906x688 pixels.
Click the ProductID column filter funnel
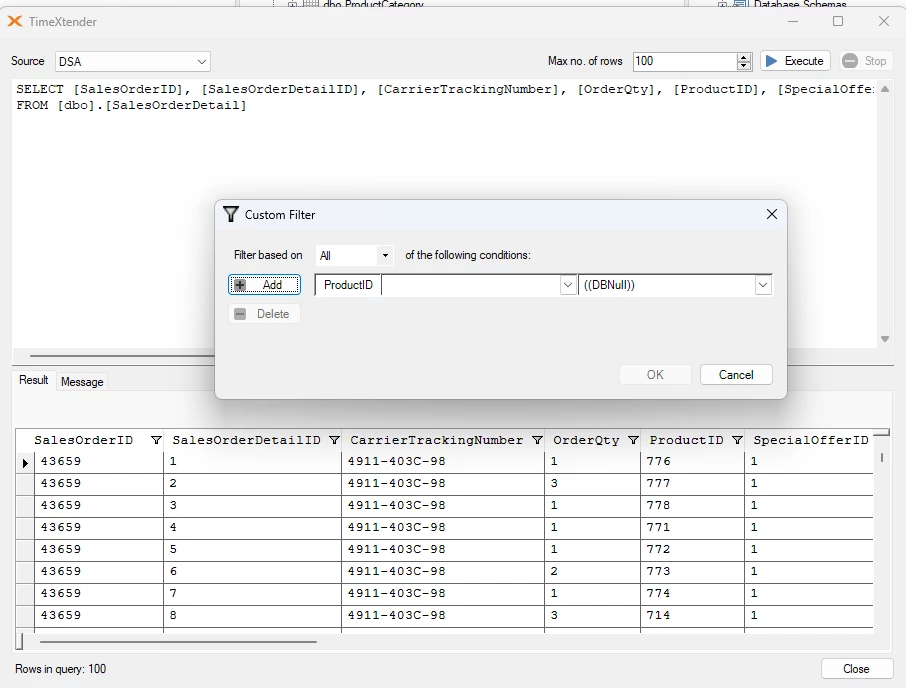point(737,440)
